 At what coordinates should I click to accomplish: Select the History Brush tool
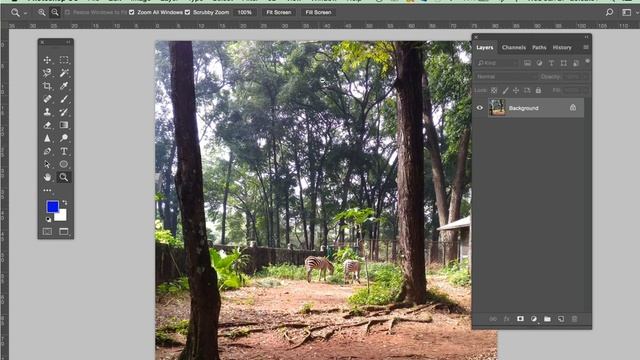(64, 112)
